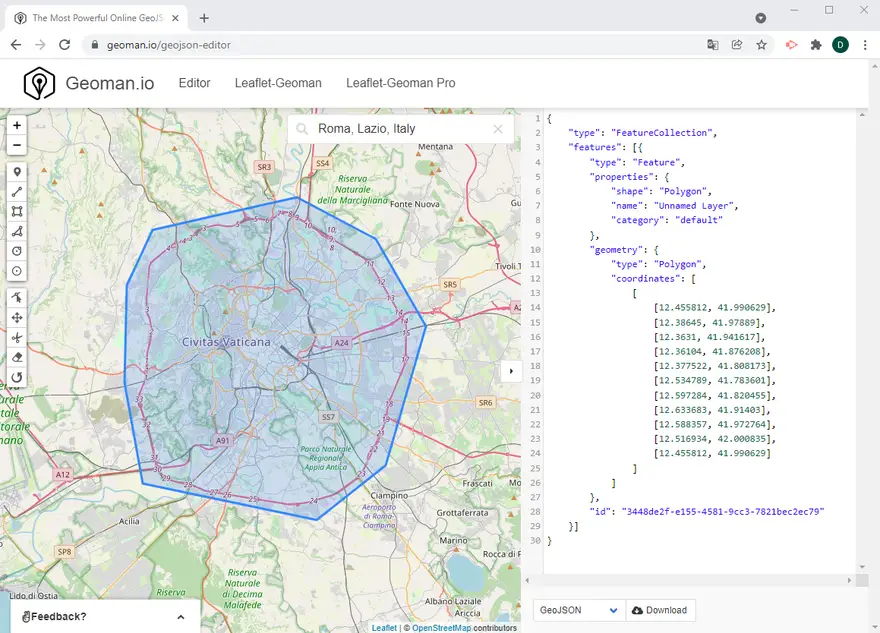Go back to the previous page

point(16,45)
